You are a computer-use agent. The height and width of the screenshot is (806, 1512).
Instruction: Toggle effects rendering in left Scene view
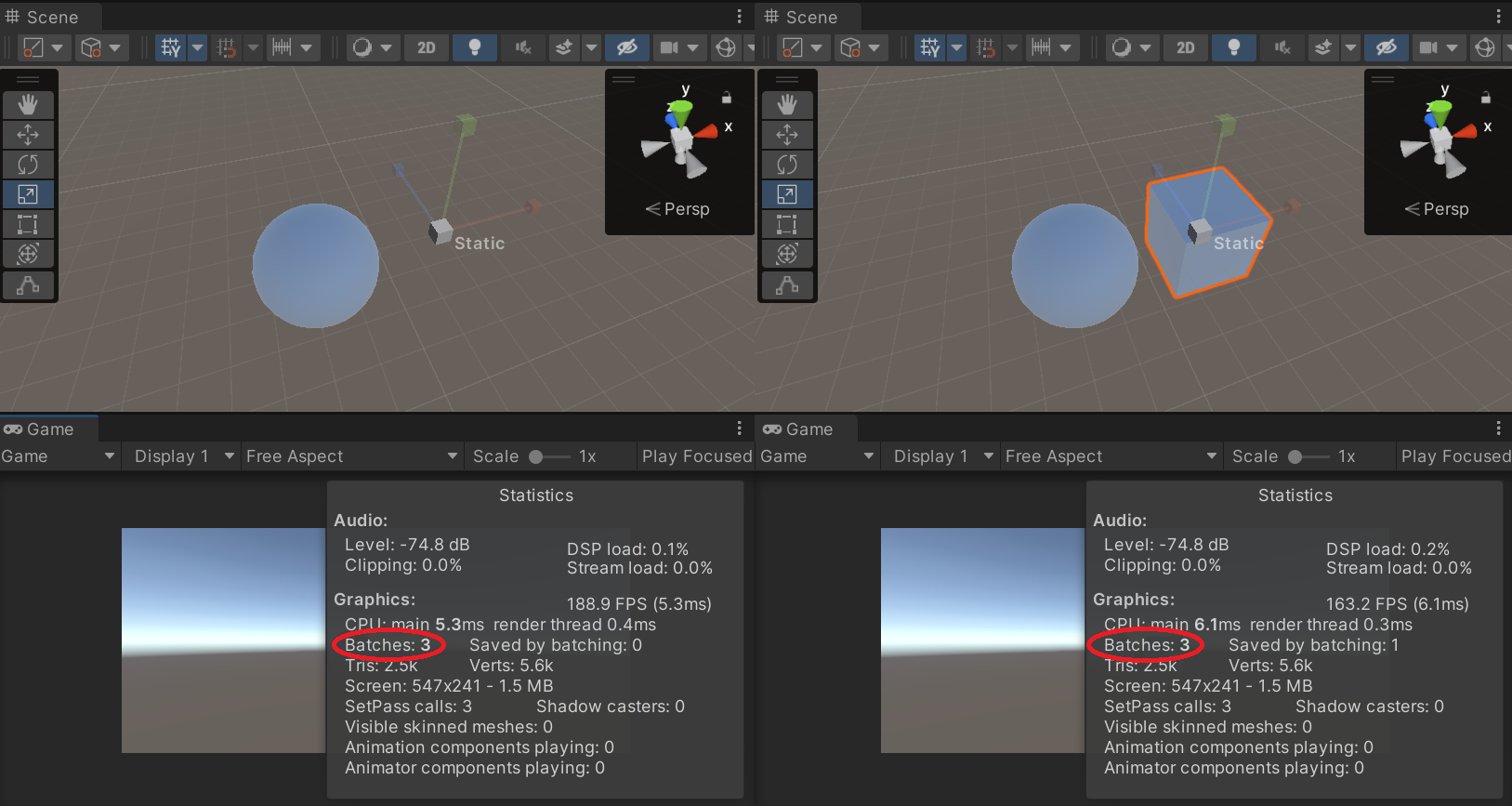pyautogui.click(x=564, y=47)
